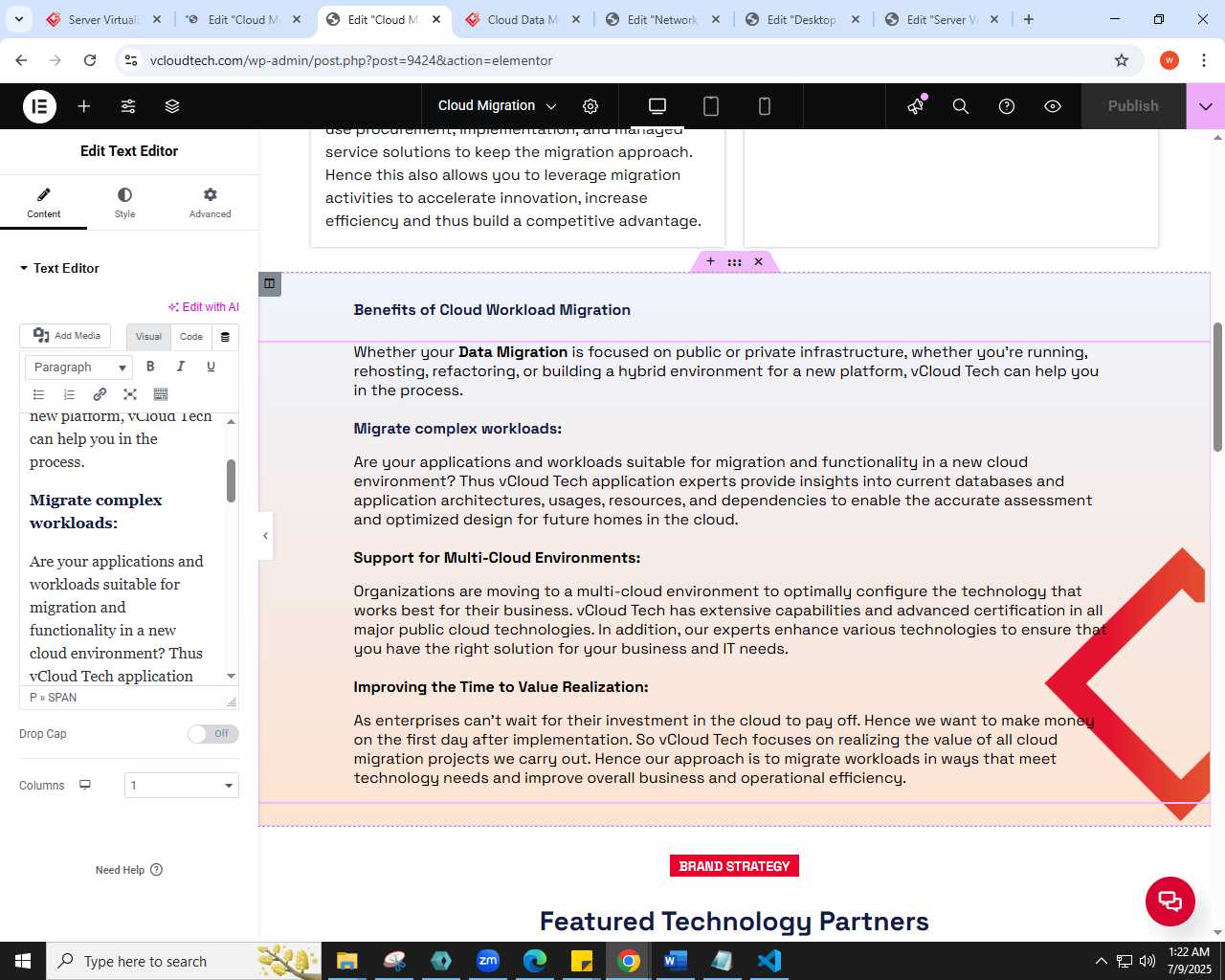Click the text editor resize grip

(231, 702)
